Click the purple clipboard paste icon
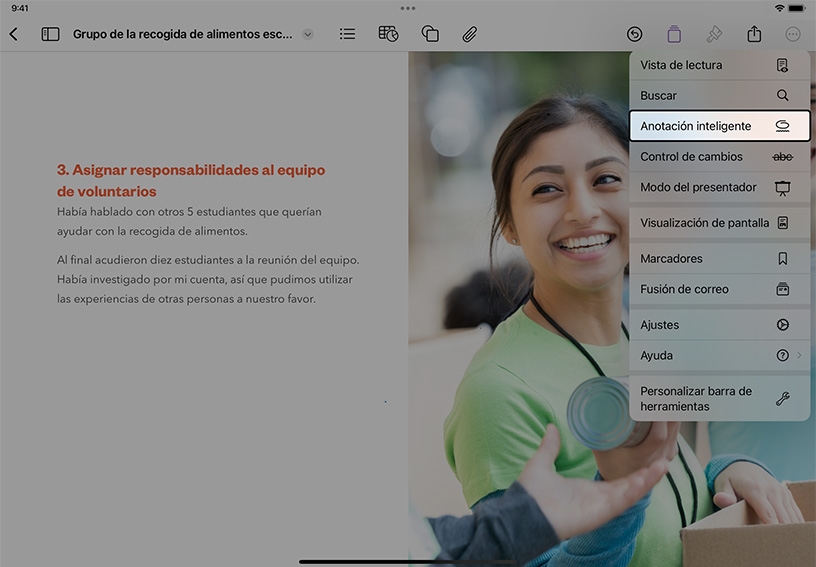This screenshot has width=816, height=567. pos(674,34)
